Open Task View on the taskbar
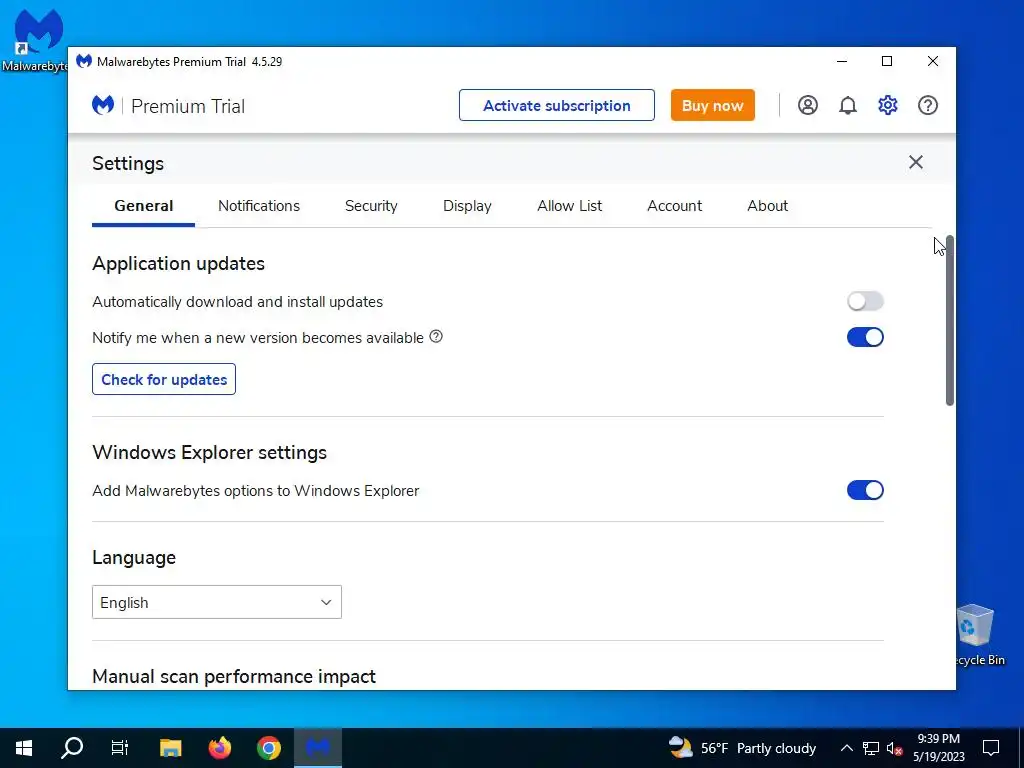The image size is (1024, 768). pyautogui.click(x=120, y=748)
